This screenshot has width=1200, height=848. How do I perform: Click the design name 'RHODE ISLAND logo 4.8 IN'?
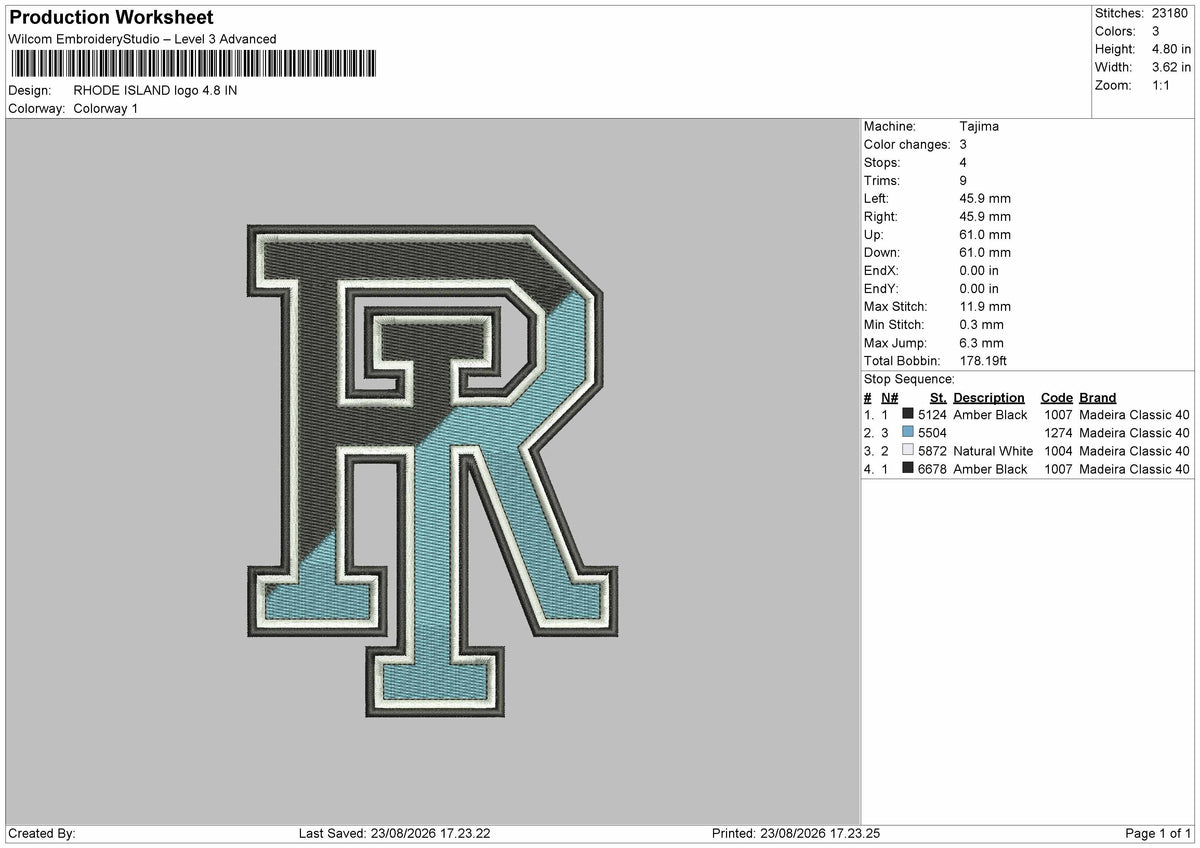(155, 90)
